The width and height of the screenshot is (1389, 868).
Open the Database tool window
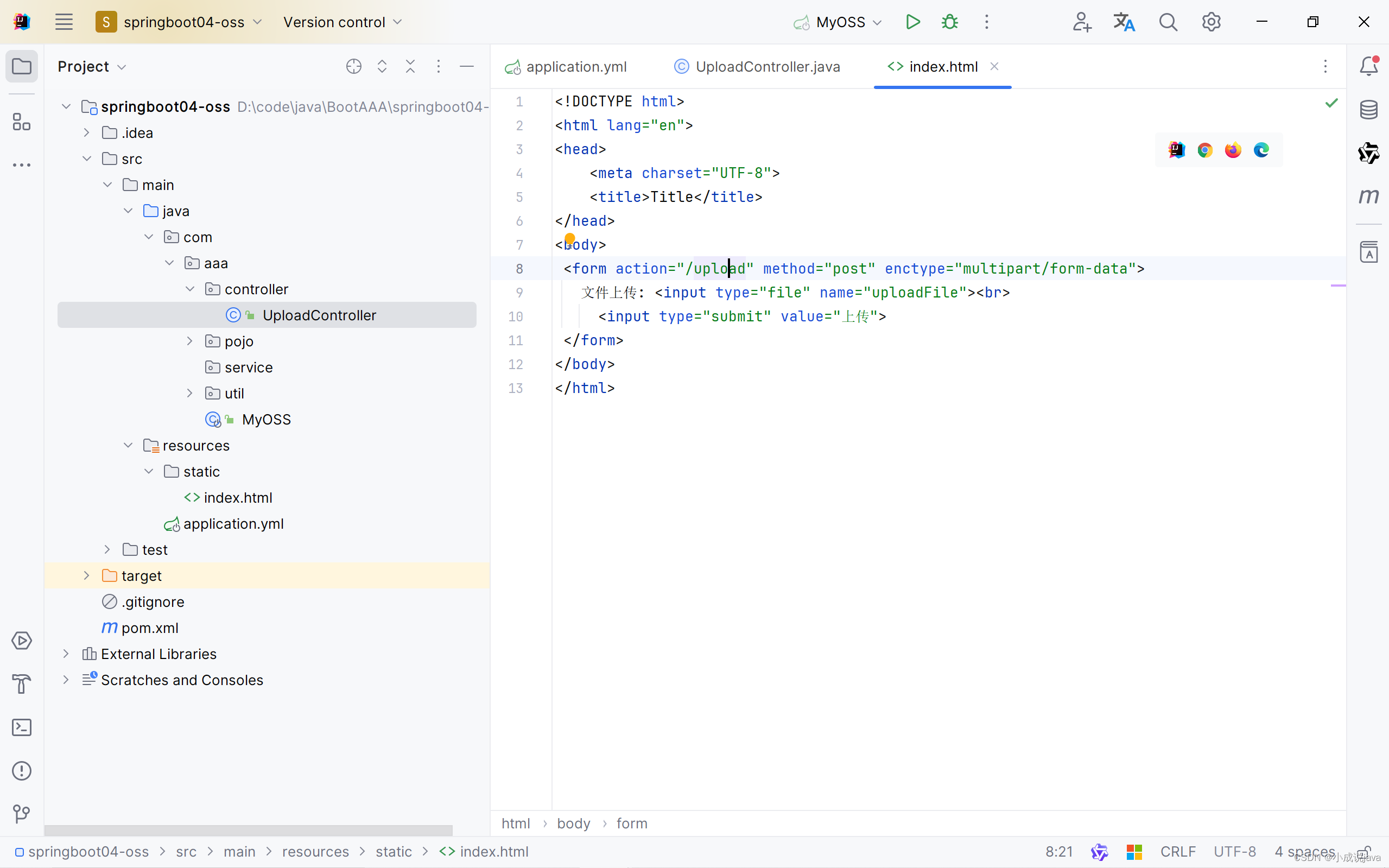pos(1368,110)
